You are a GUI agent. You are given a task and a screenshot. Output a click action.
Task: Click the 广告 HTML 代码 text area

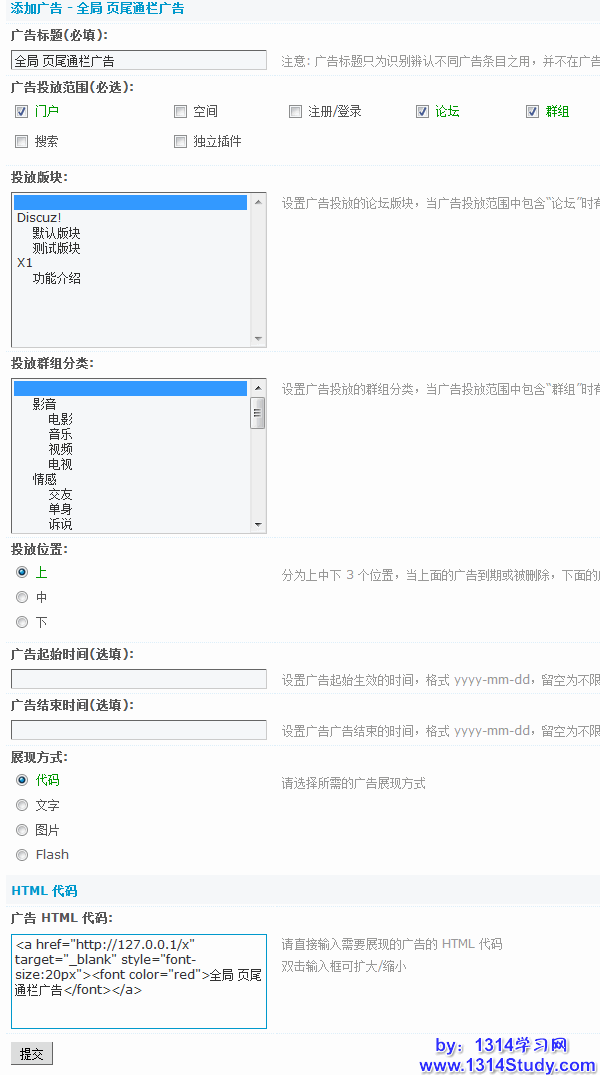[x=139, y=980]
